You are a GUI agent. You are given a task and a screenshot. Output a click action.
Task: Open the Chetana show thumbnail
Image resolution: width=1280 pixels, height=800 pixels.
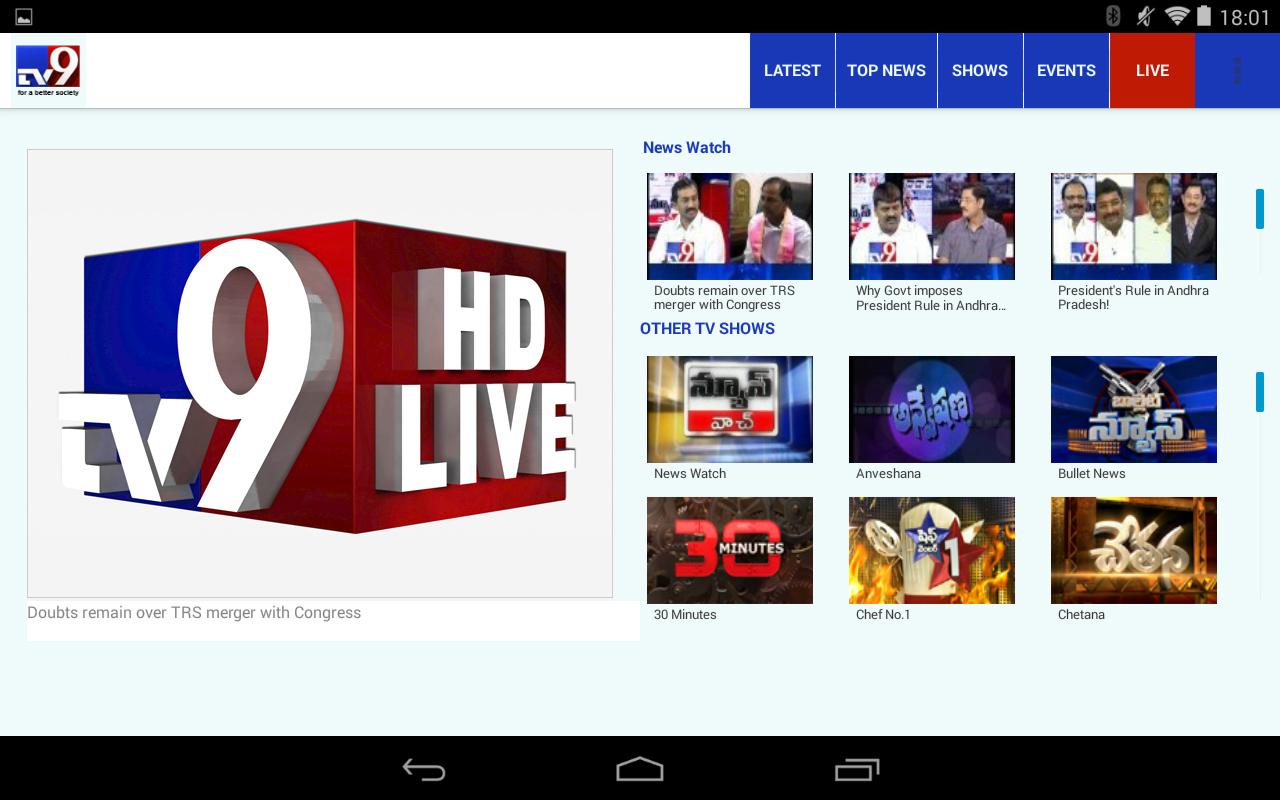click(x=1134, y=550)
